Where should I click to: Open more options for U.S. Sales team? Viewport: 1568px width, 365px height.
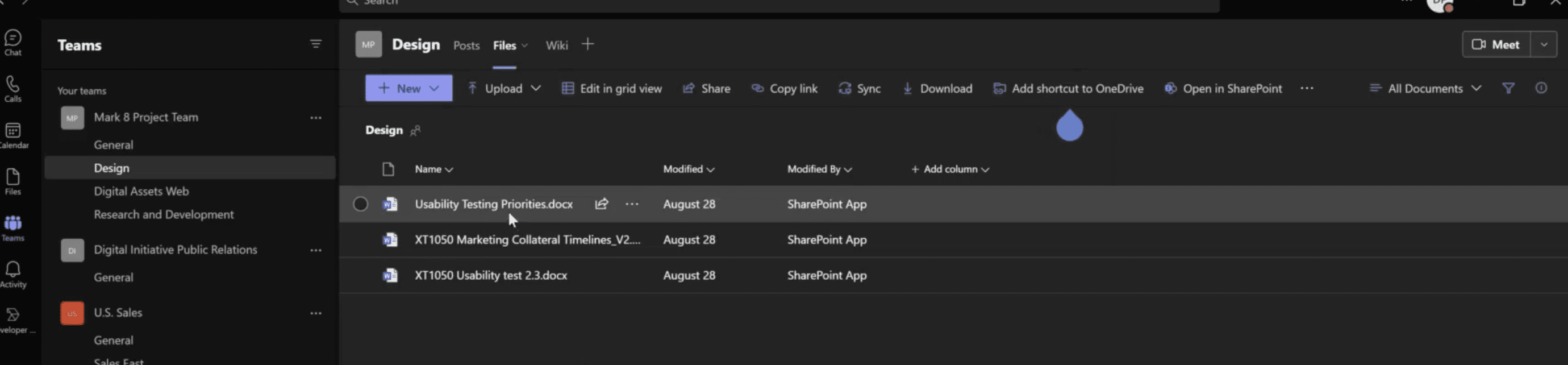tap(315, 313)
